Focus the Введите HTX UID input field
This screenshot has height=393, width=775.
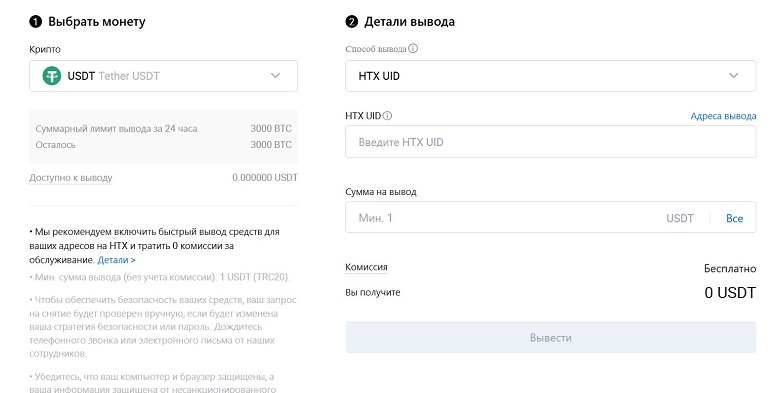[551, 142]
